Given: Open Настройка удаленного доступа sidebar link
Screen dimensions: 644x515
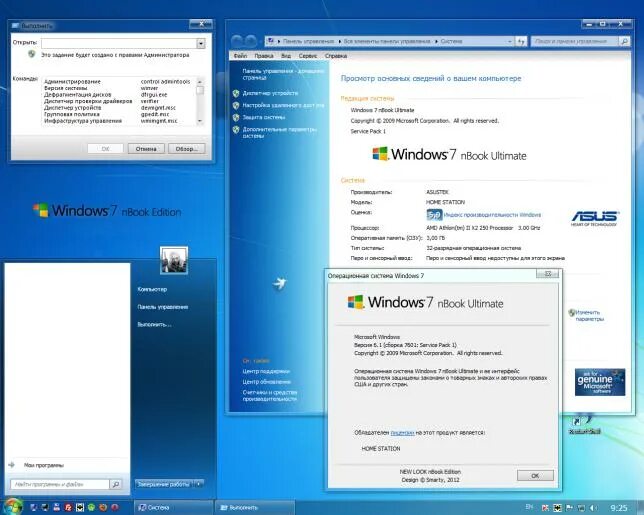Looking at the screenshot, I should click(x=283, y=106).
